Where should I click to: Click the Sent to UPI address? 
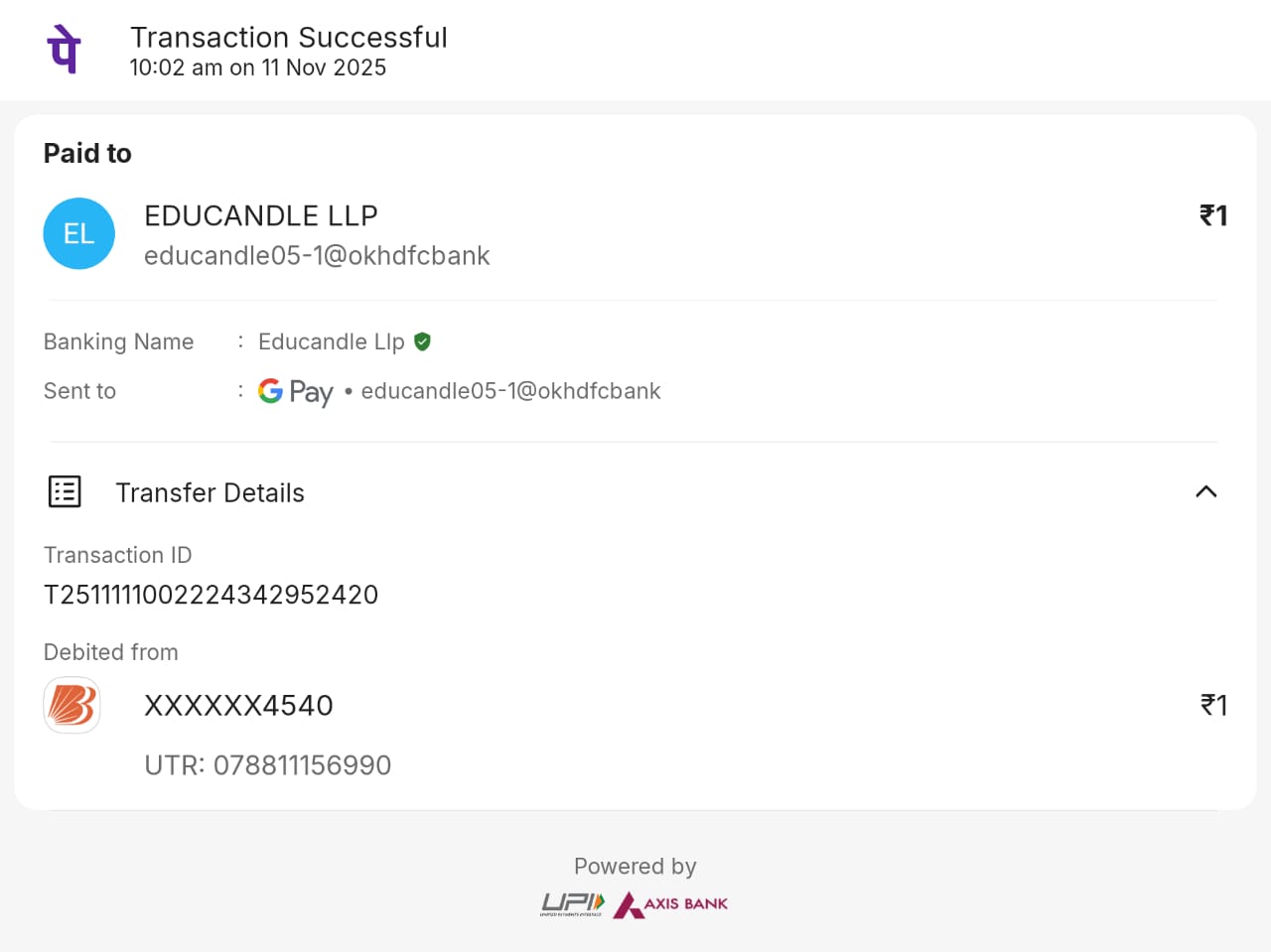click(510, 391)
